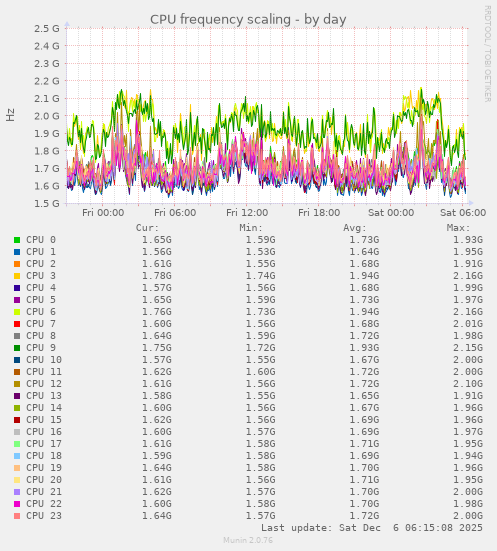
Task: Click the 'Min:' column header
Action: [251, 228]
